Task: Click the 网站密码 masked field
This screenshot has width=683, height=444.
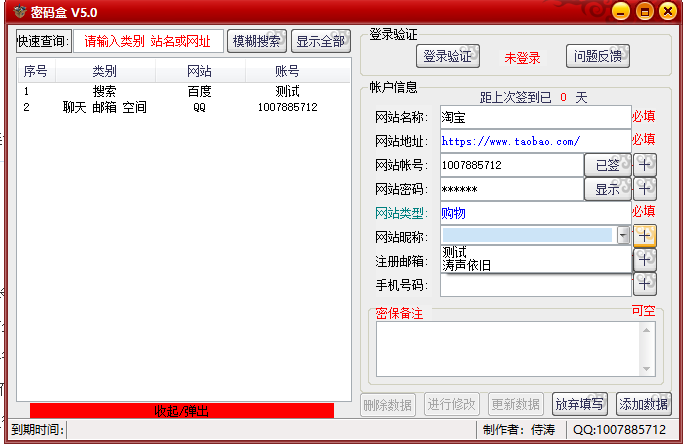Action: (x=512, y=189)
